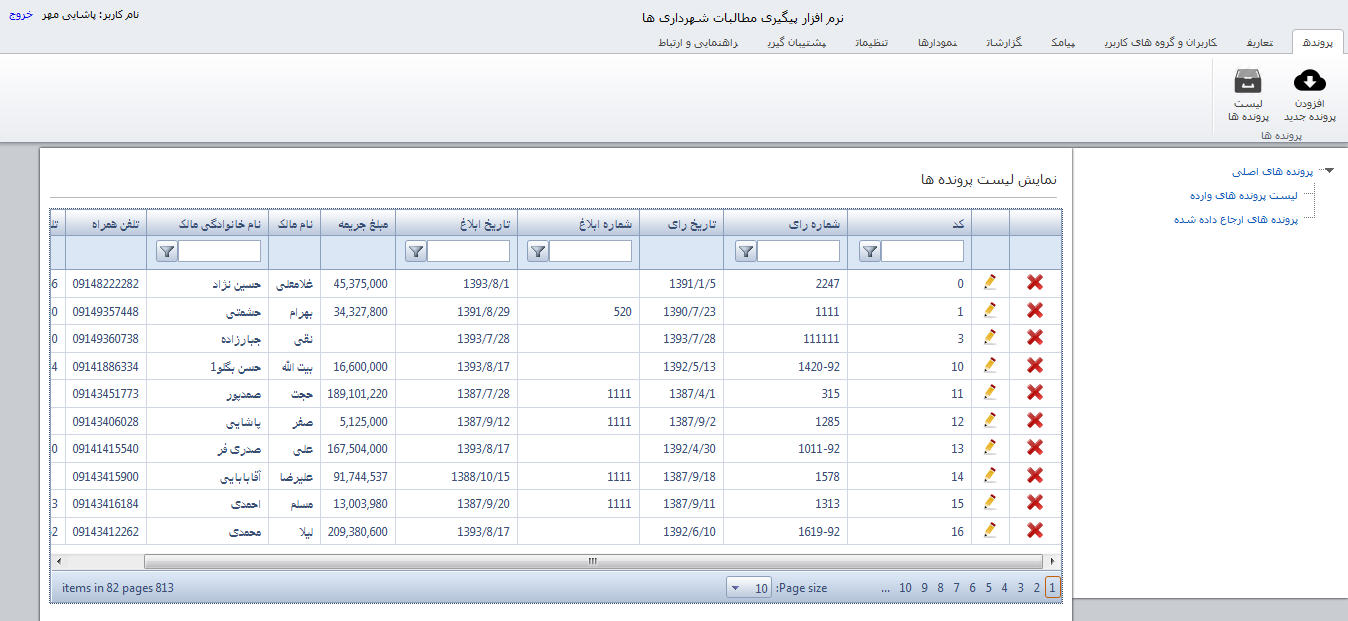
Task: Remove the record with code 15
Action: (1035, 503)
